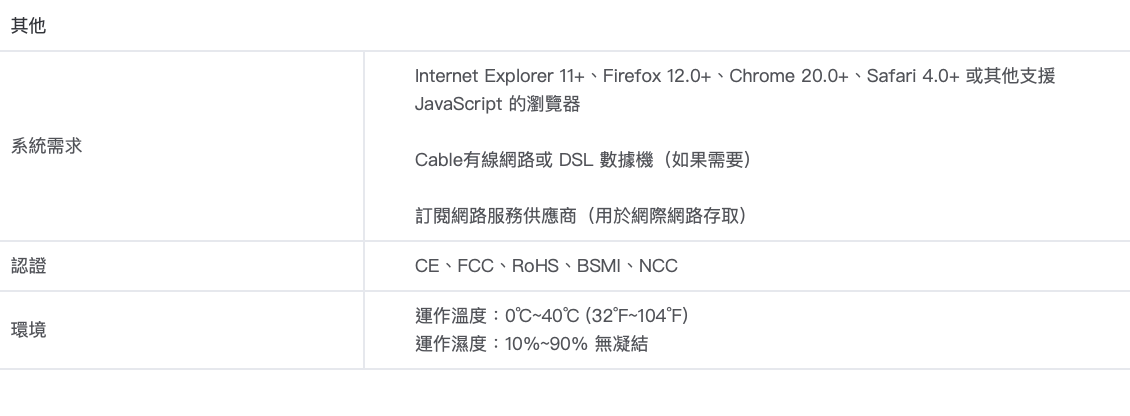Click the 環境 row label

pos(27,331)
